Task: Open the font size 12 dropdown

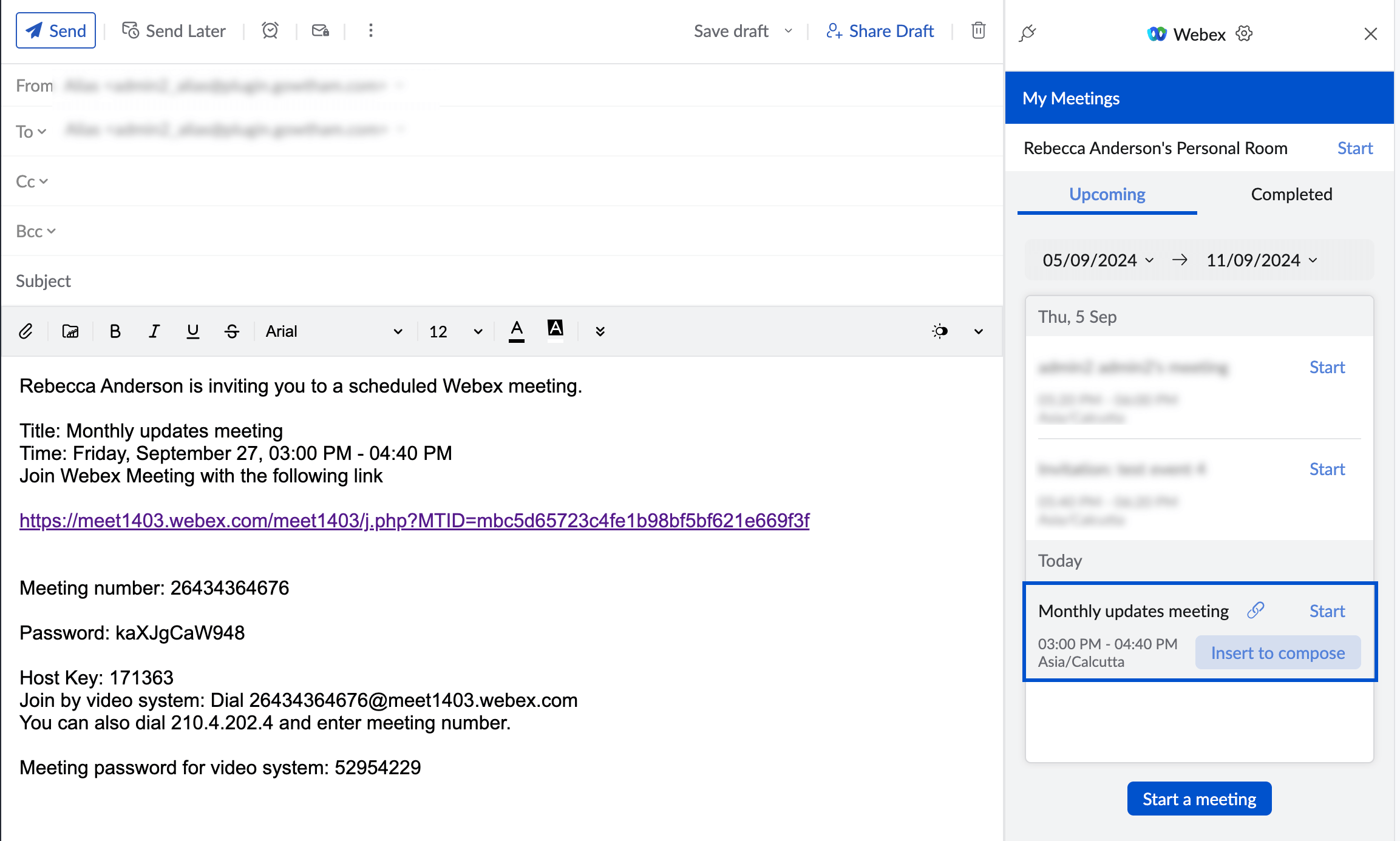Action: pos(455,331)
